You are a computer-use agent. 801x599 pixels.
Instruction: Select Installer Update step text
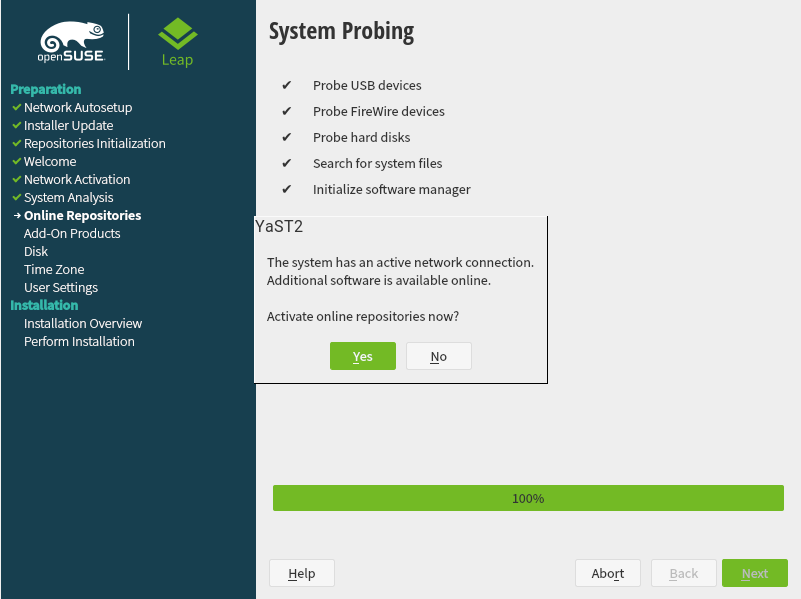(68, 125)
